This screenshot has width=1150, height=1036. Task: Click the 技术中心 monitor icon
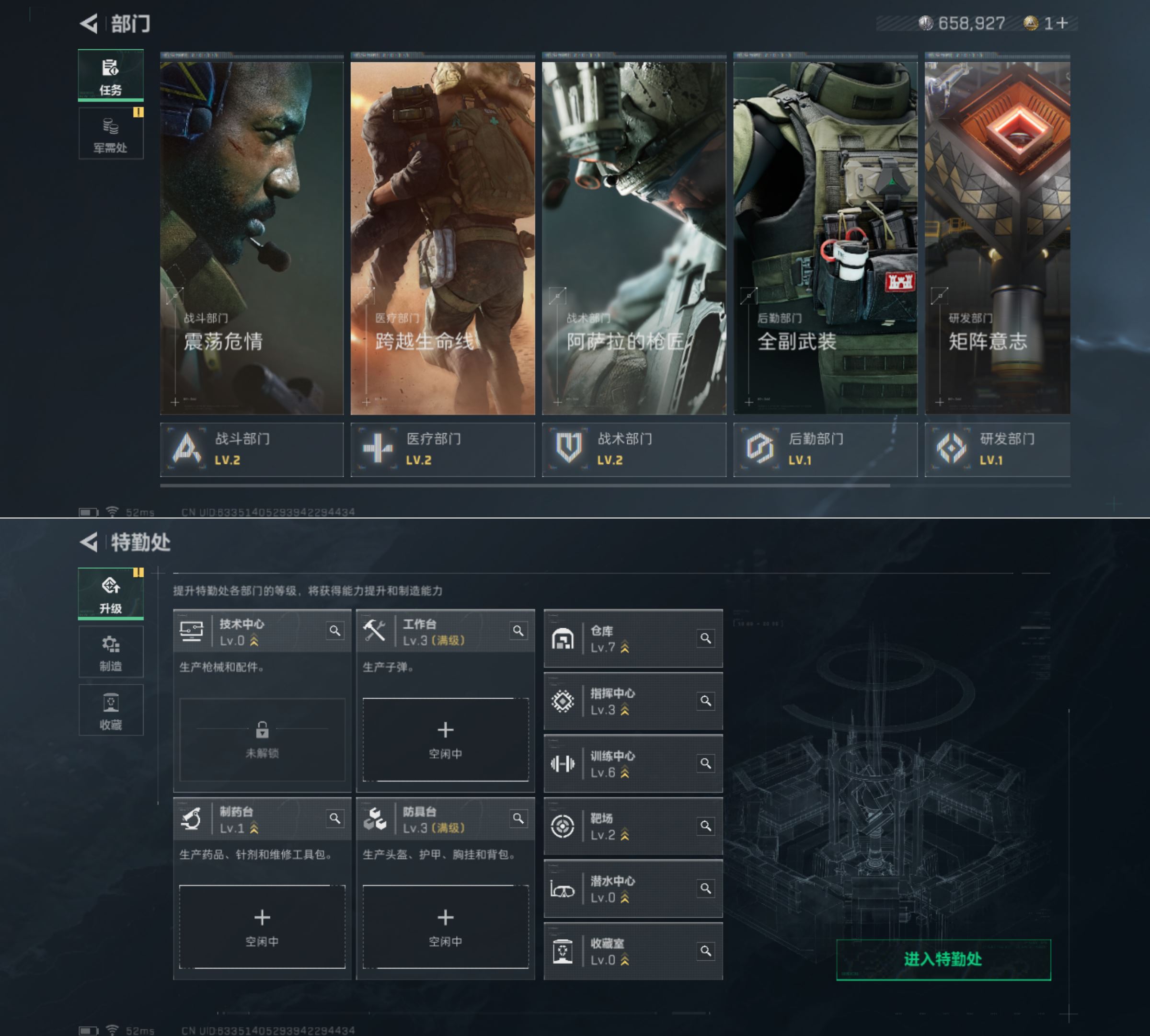[191, 631]
